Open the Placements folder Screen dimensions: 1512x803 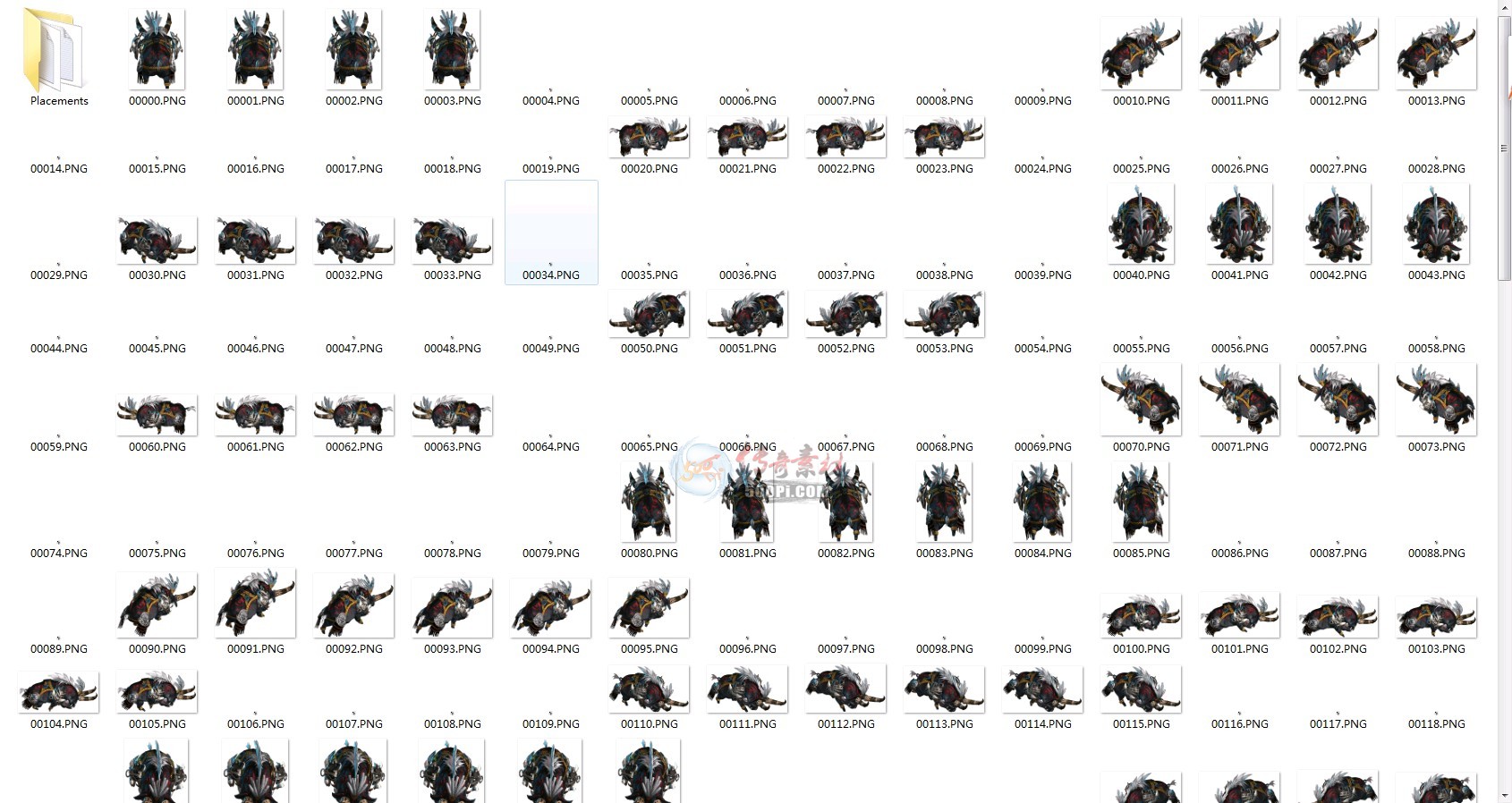(x=54, y=49)
